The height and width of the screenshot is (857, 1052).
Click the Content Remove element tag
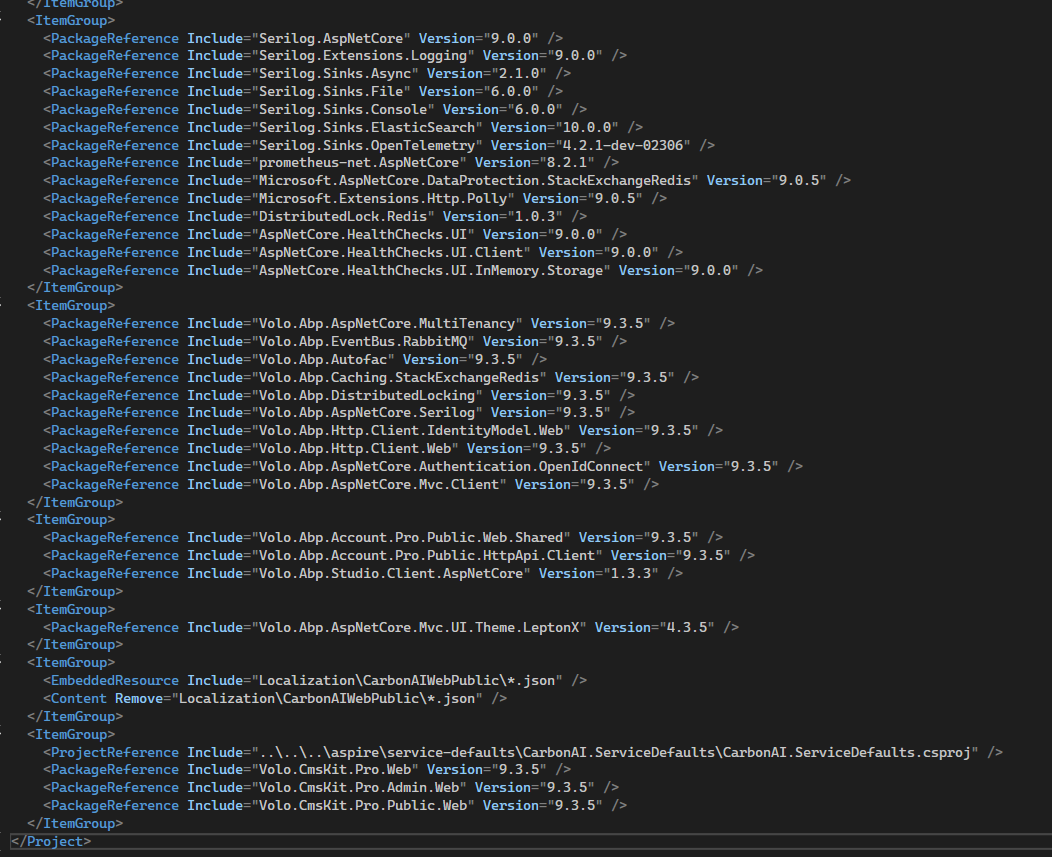tap(80, 699)
